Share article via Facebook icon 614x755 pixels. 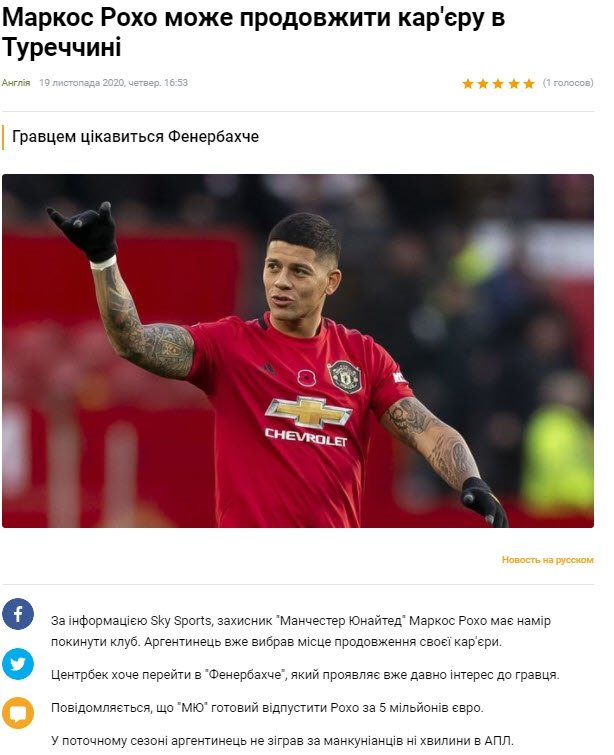[18, 614]
